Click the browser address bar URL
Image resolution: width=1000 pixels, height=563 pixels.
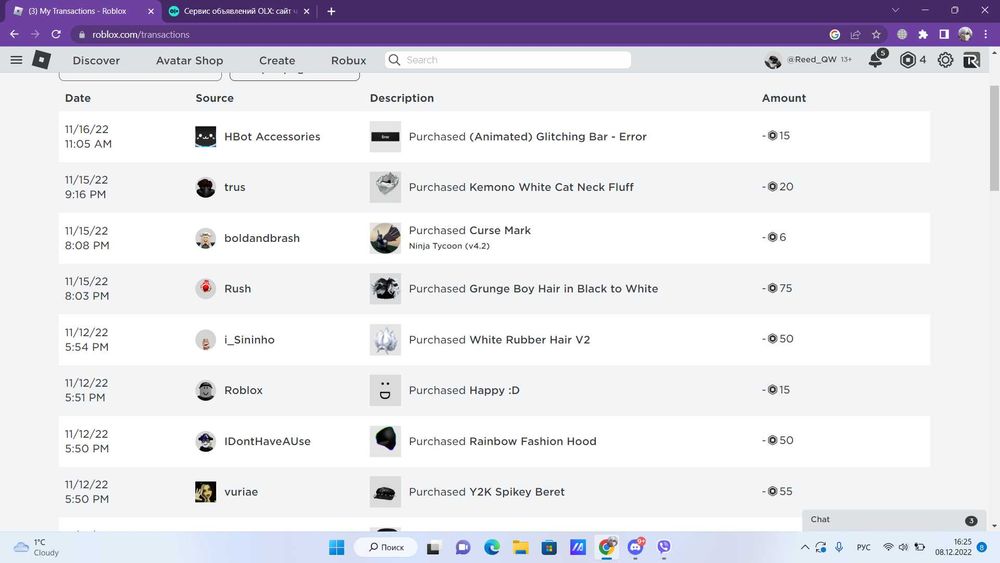coord(141,34)
